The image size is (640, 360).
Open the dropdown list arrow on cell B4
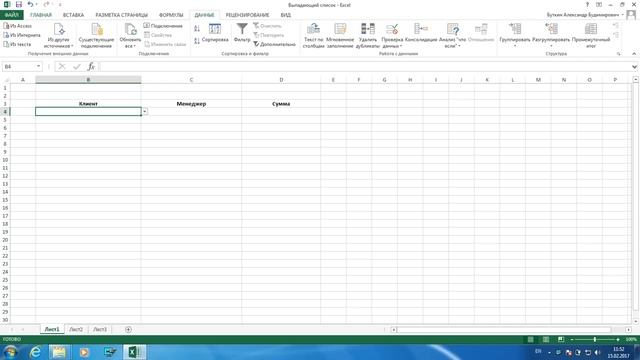[144, 111]
